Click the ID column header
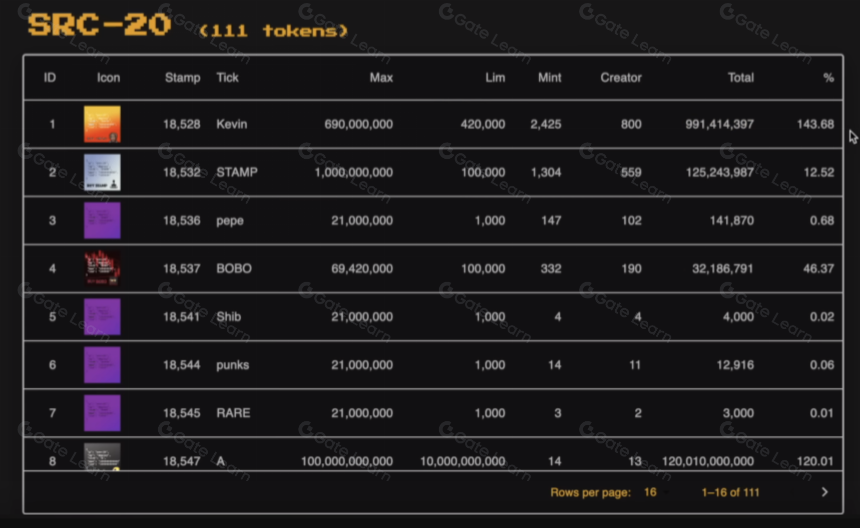The image size is (860, 528). [50, 78]
